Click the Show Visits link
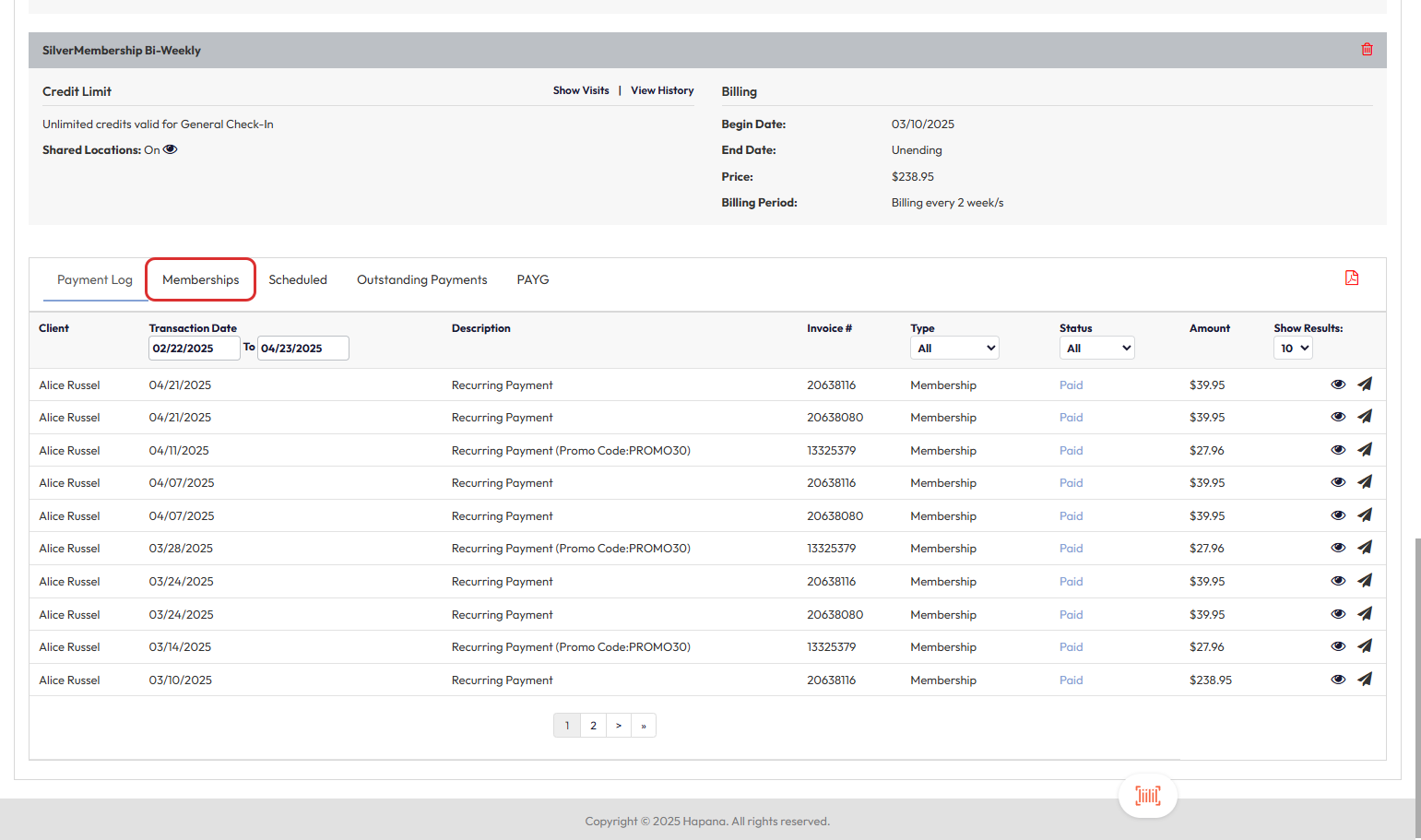The width and height of the screenshot is (1421, 840). tap(581, 90)
